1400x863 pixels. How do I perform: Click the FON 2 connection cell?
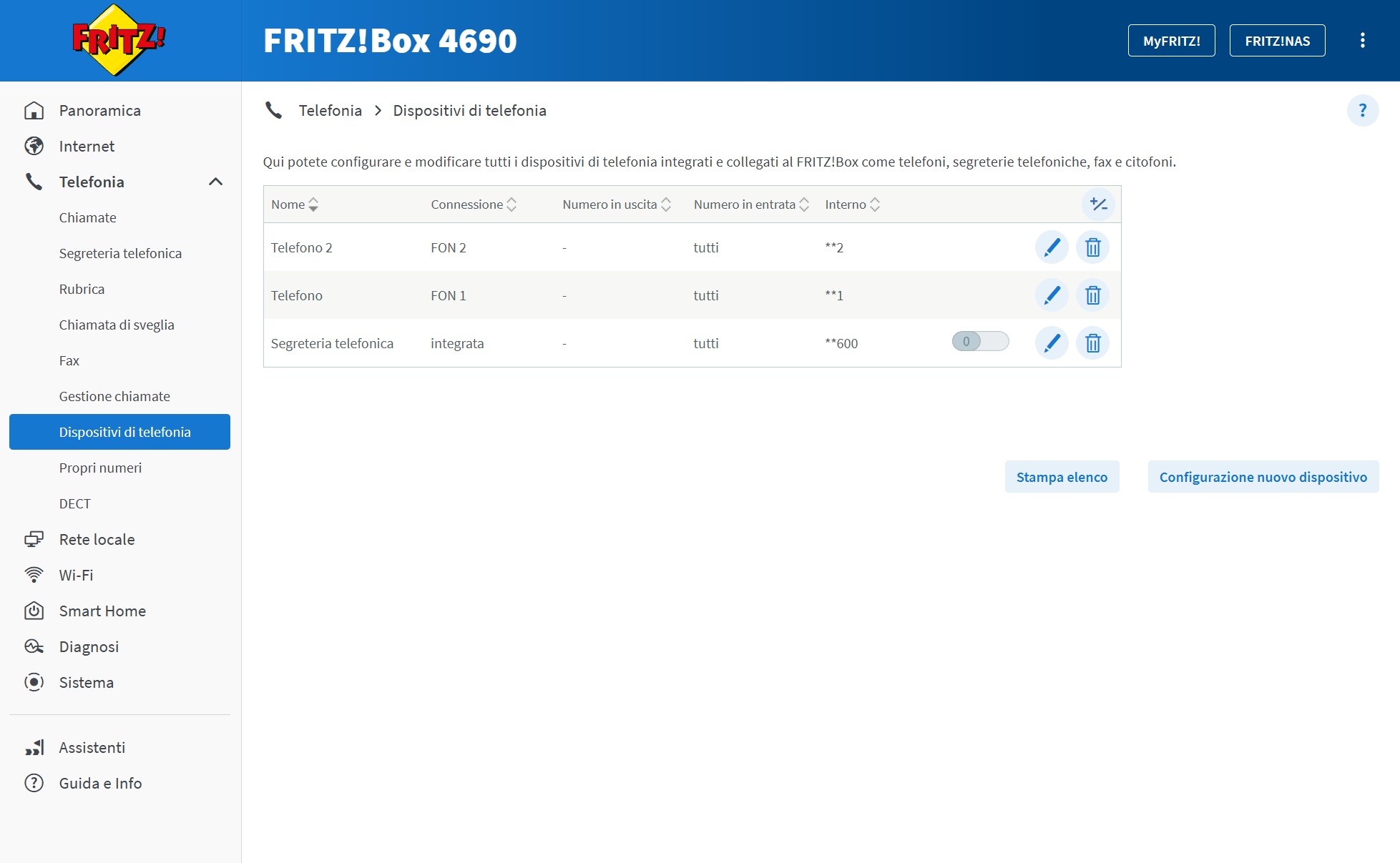(448, 247)
